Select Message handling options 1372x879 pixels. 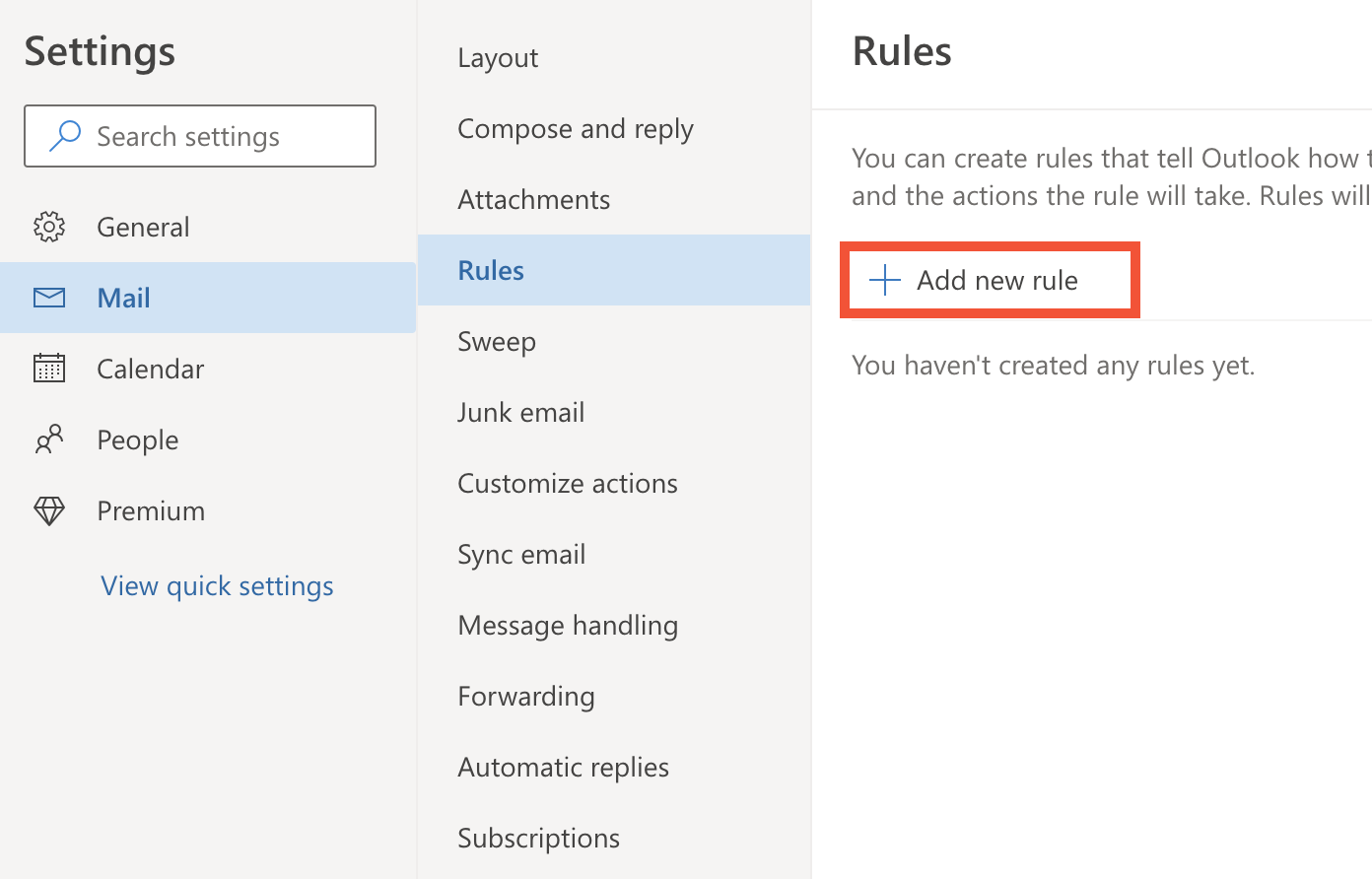tap(568, 624)
